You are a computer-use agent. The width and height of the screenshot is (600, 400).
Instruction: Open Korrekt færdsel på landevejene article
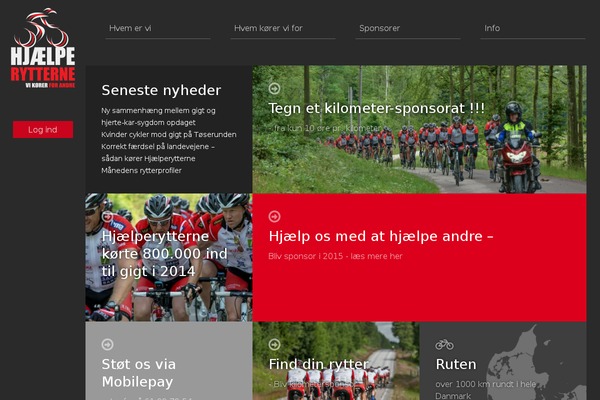[x=158, y=152]
